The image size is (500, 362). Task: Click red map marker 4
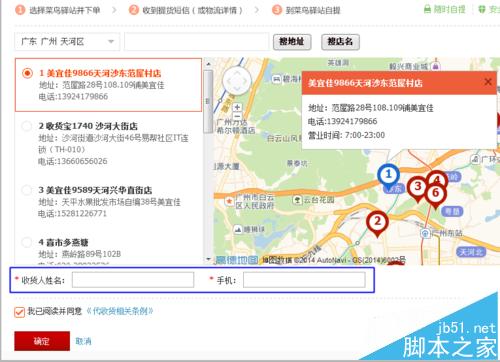(x=438, y=178)
